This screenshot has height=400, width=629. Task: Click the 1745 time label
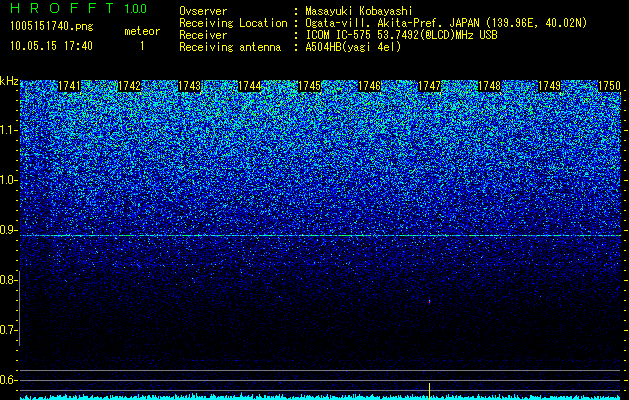[x=309, y=86]
